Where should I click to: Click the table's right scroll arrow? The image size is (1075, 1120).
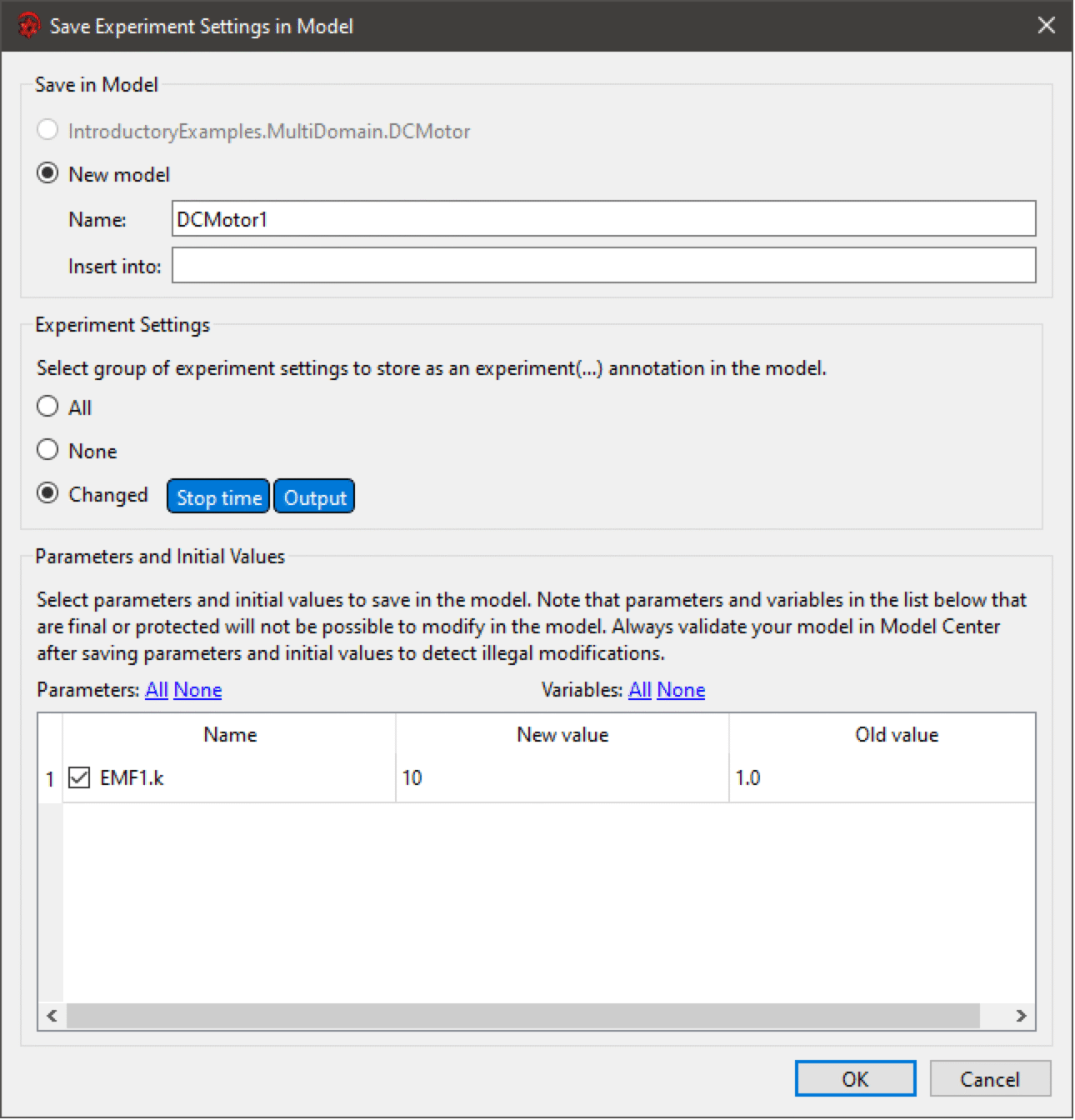pos(1021,1016)
